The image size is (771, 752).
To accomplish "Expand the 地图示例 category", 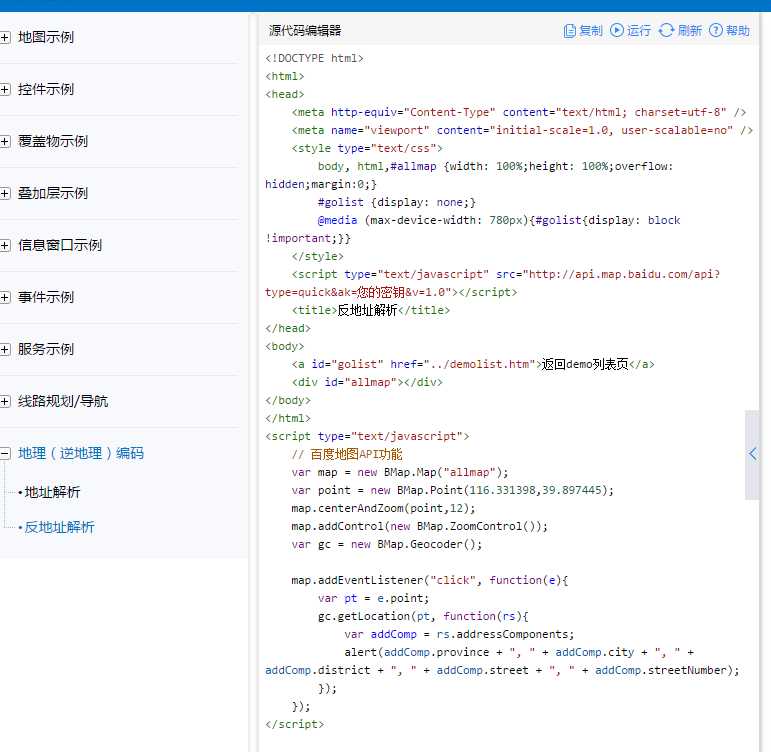I will click(x=5, y=37).
